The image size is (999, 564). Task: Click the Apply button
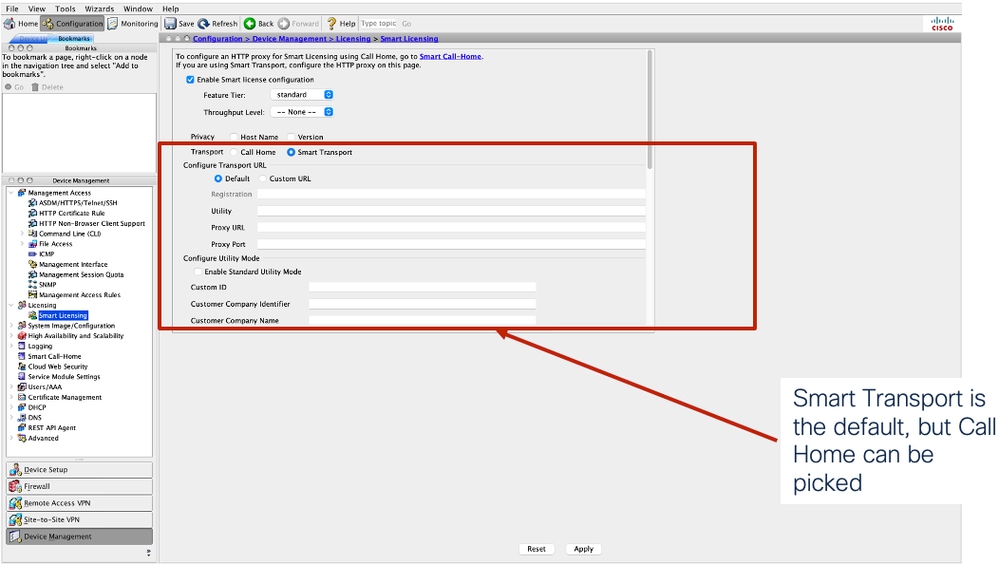point(583,549)
